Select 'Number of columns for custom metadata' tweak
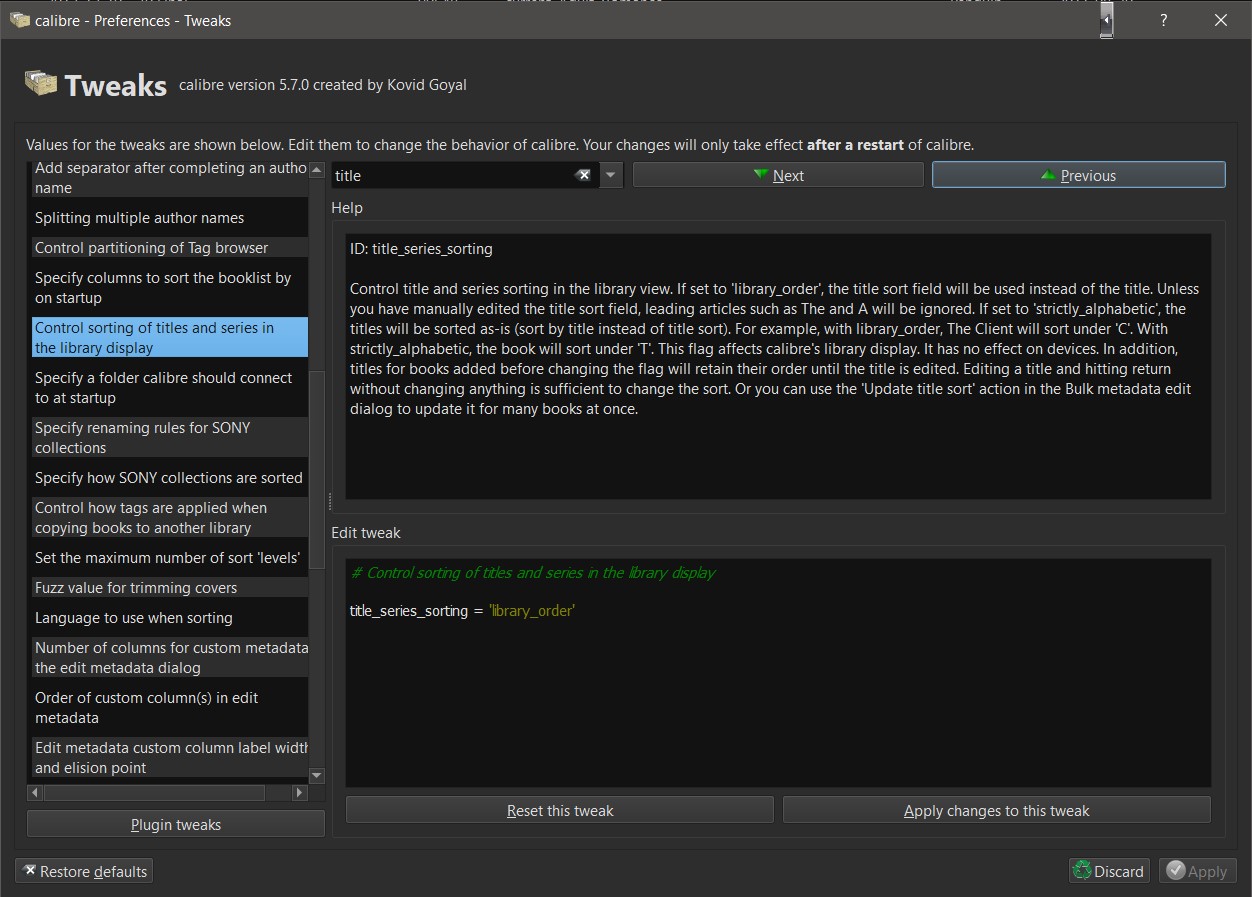This screenshot has height=897, width=1252. coord(170,658)
